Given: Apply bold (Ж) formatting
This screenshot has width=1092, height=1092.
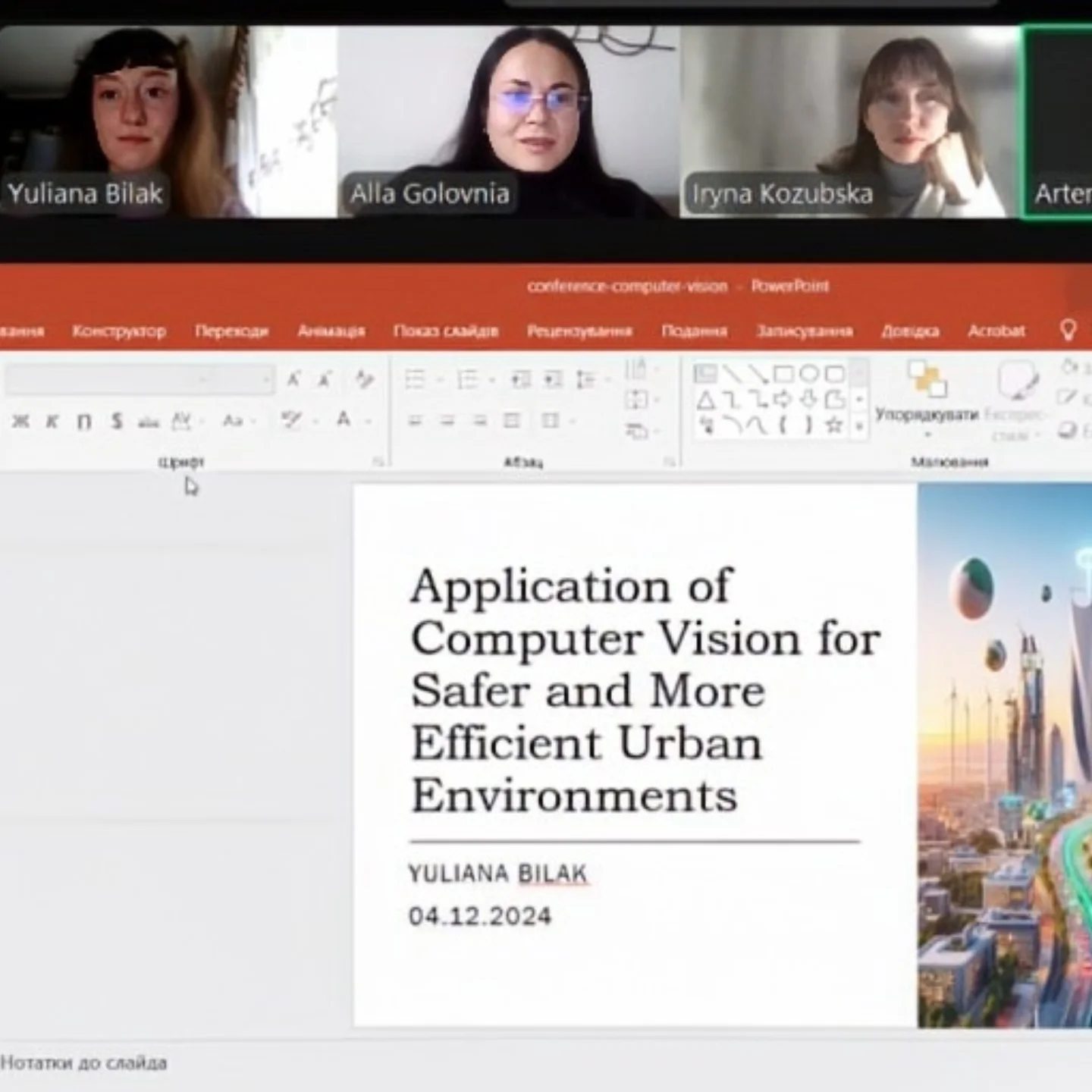Looking at the screenshot, I should click(20, 421).
